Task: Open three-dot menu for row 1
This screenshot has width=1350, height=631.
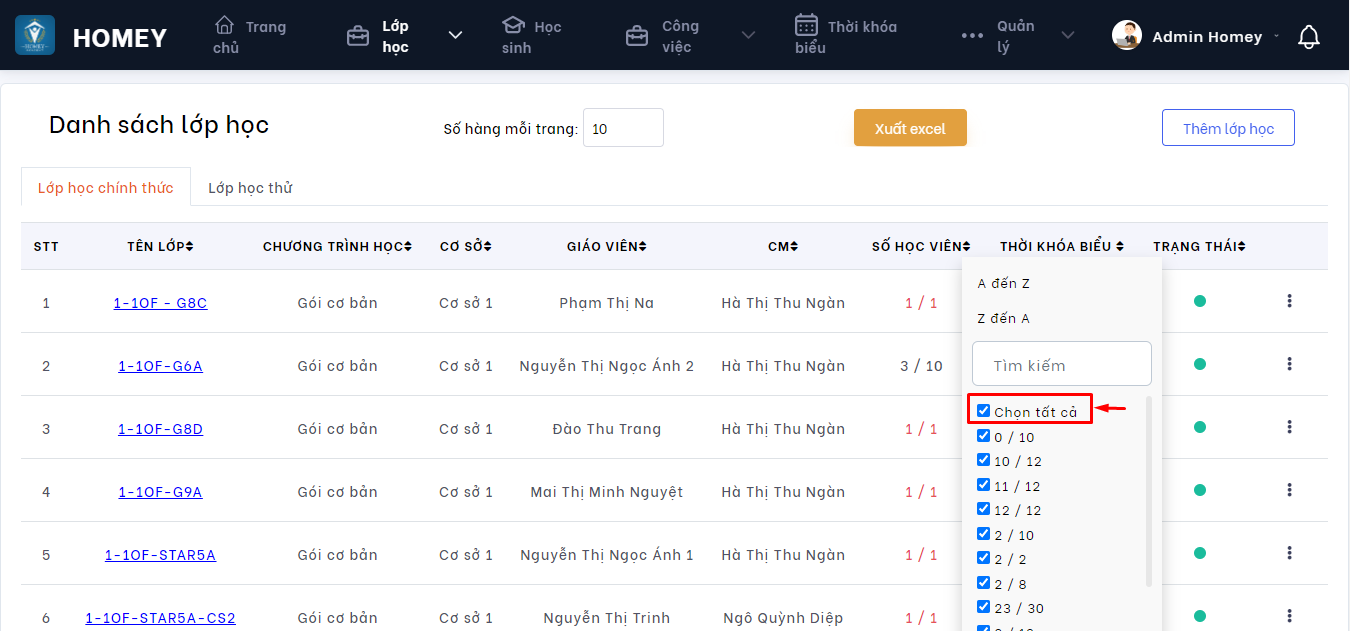Action: pos(1289,301)
